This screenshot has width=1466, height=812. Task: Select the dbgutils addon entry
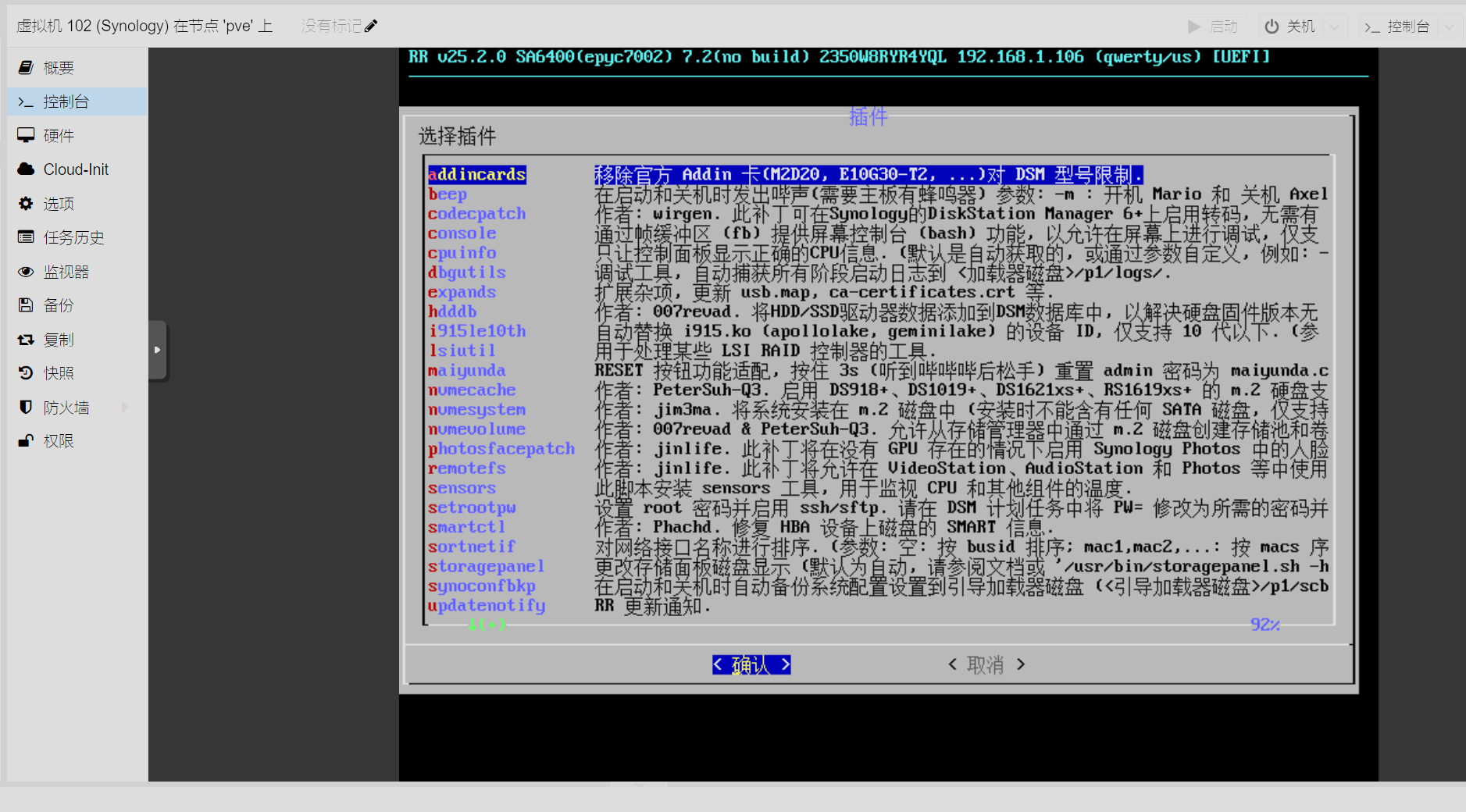pos(467,272)
